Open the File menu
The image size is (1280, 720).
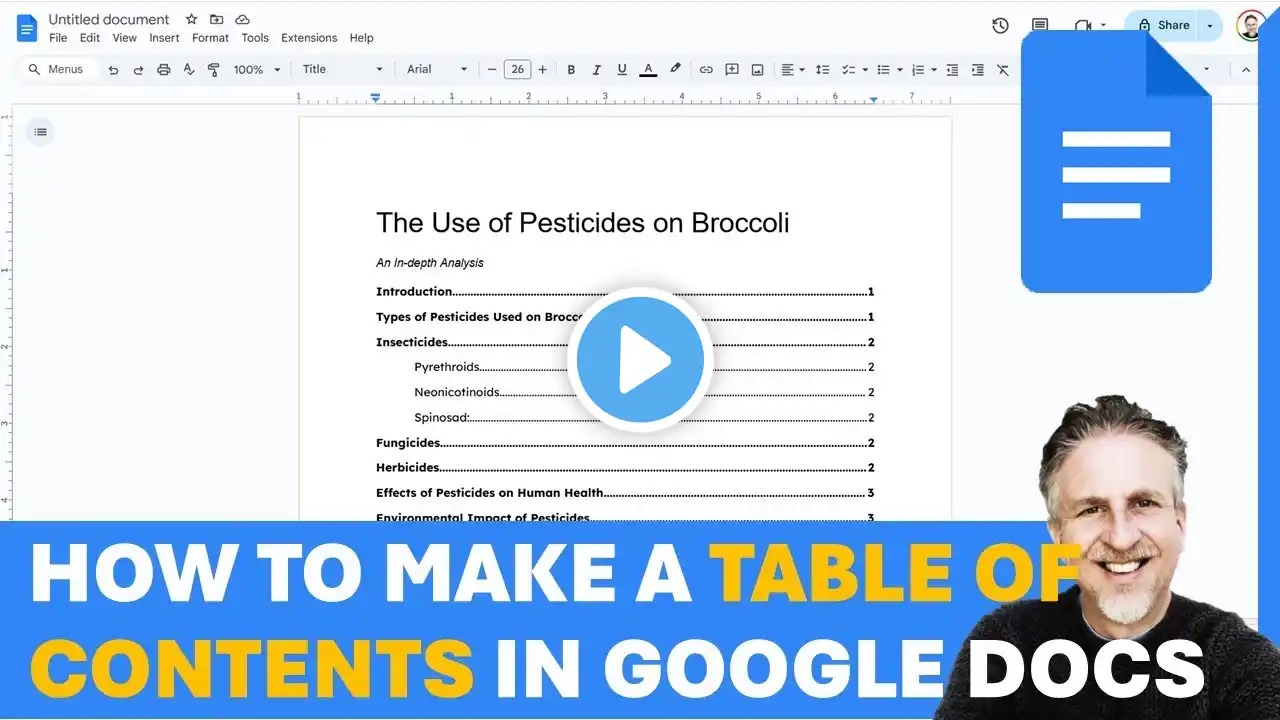(x=58, y=38)
